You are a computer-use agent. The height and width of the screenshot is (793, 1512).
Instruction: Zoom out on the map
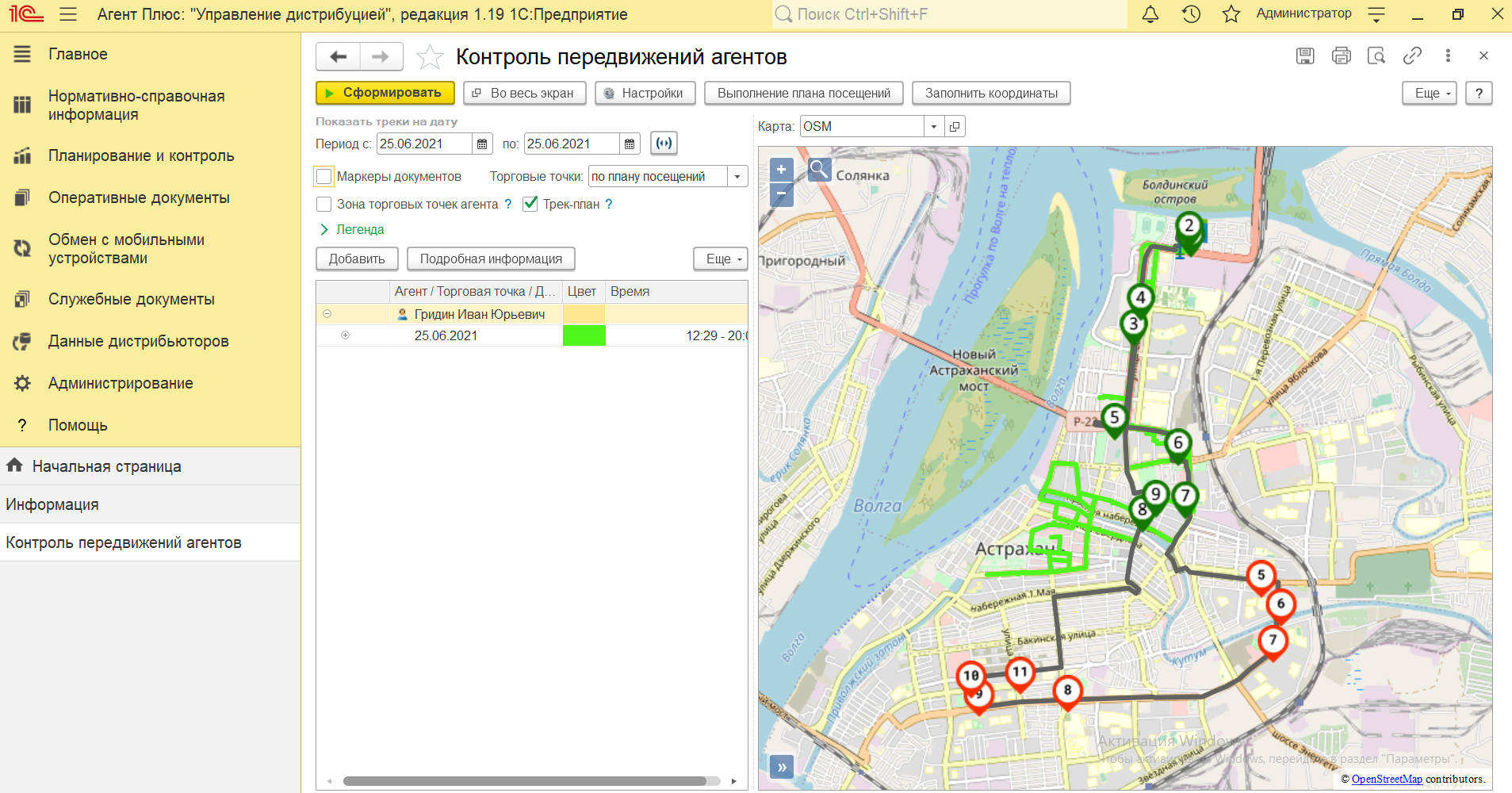781,193
